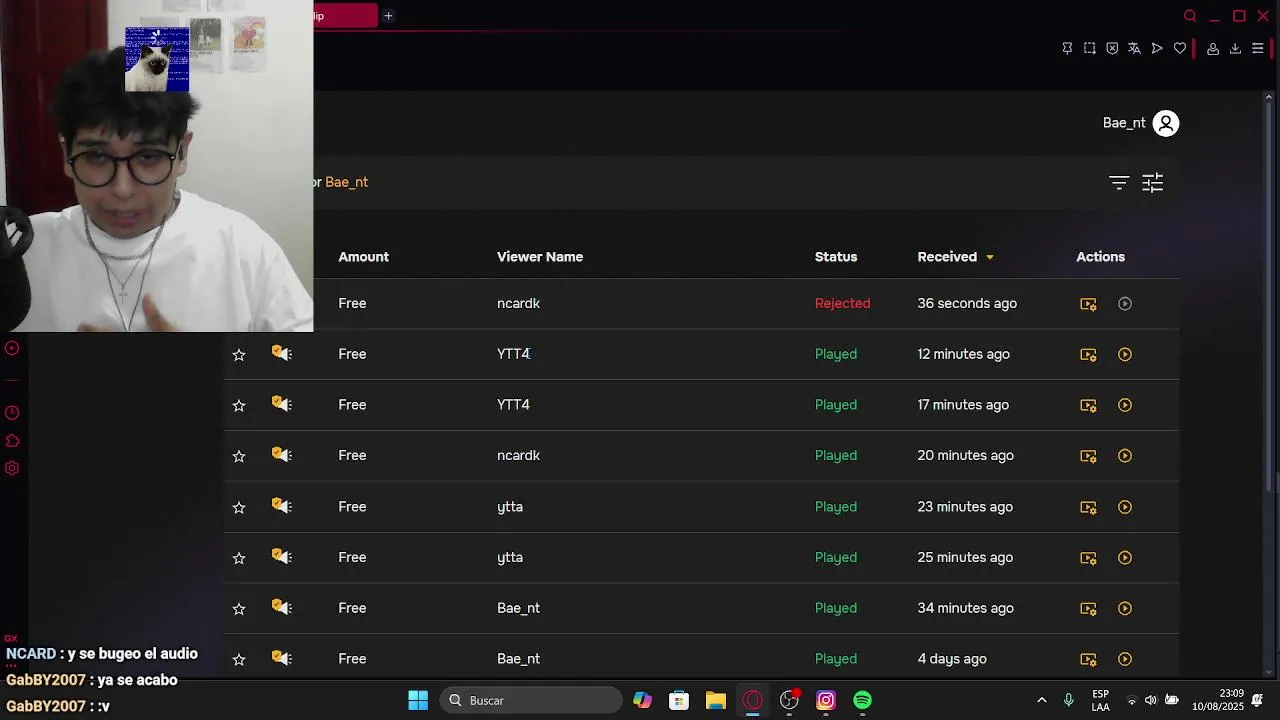
Task: Show hidden tray icons chevron
Action: pyautogui.click(x=1042, y=700)
